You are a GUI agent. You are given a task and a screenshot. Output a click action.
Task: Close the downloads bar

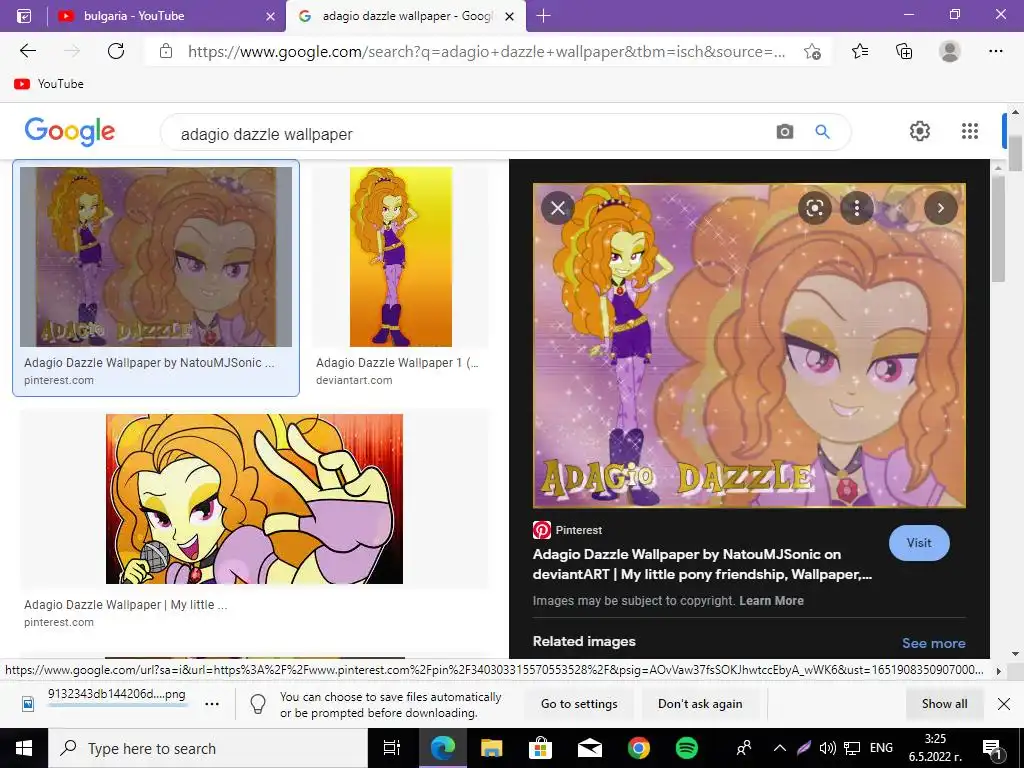1004,704
